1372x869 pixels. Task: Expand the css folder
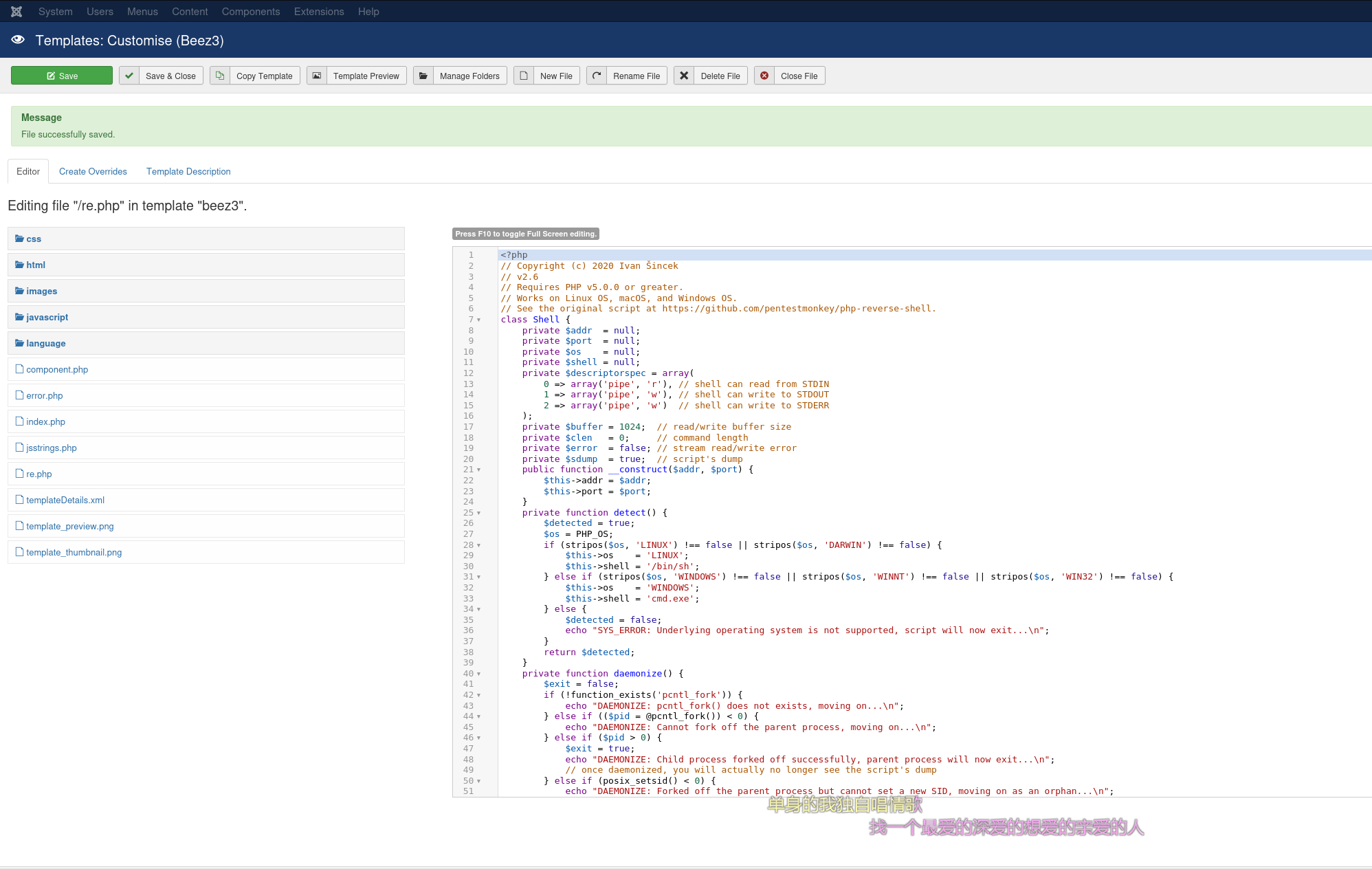[33, 239]
